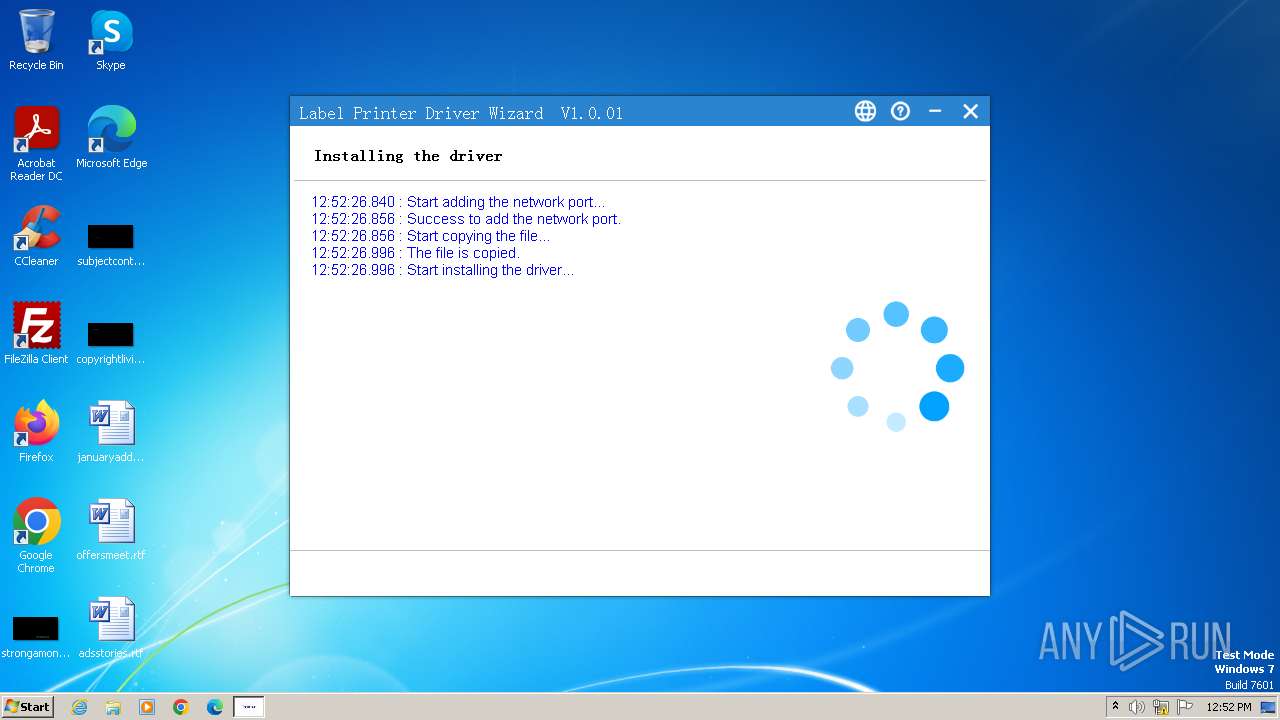Open Acrobat Reader DC shortcut
Image resolution: width=1280 pixels, height=720 pixels.
click(x=36, y=144)
